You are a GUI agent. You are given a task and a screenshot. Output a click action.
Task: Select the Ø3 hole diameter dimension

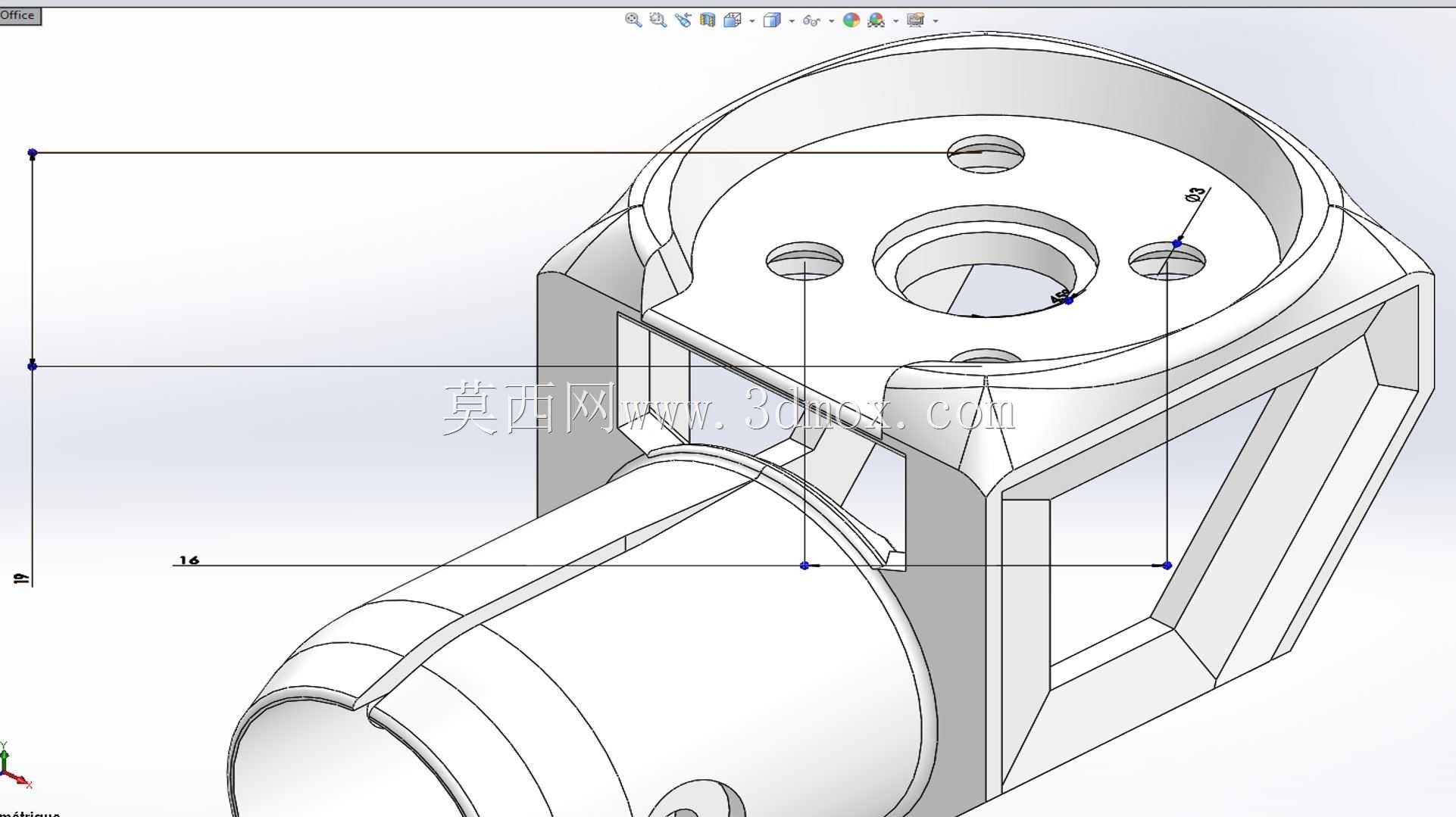click(x=1196, y=195)
